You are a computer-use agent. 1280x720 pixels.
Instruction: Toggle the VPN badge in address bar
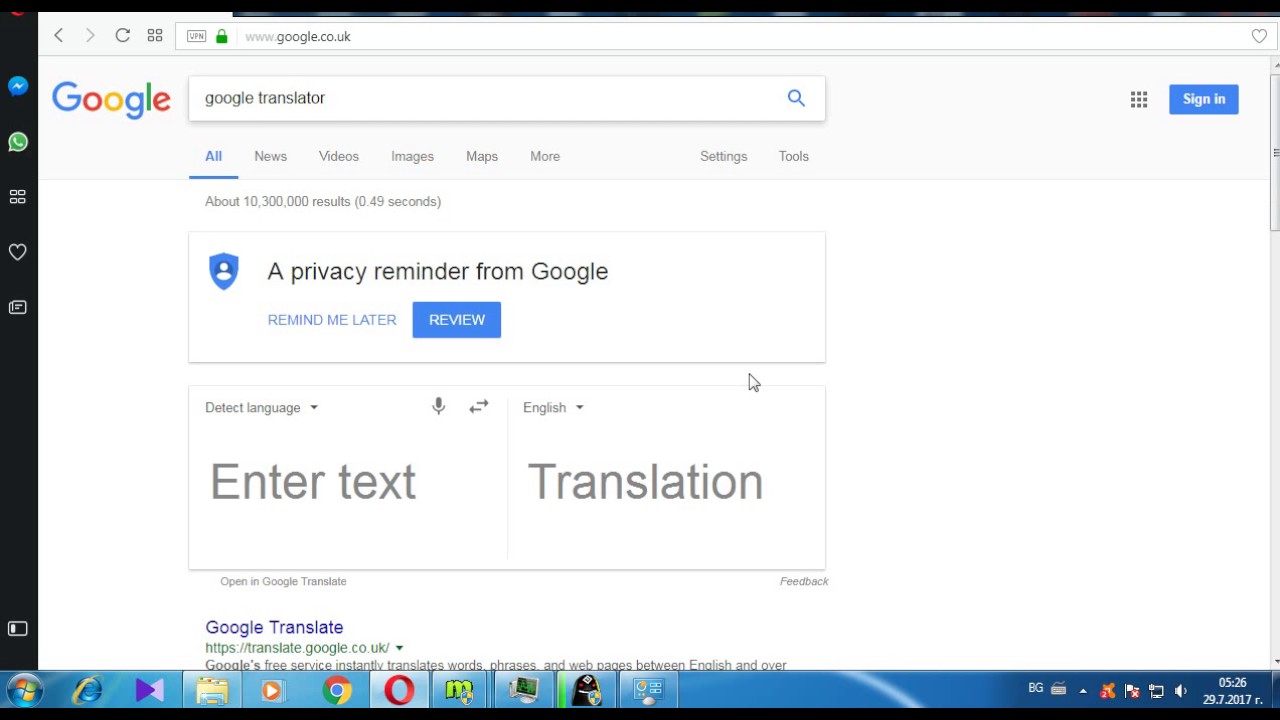[x=197, y=36]
